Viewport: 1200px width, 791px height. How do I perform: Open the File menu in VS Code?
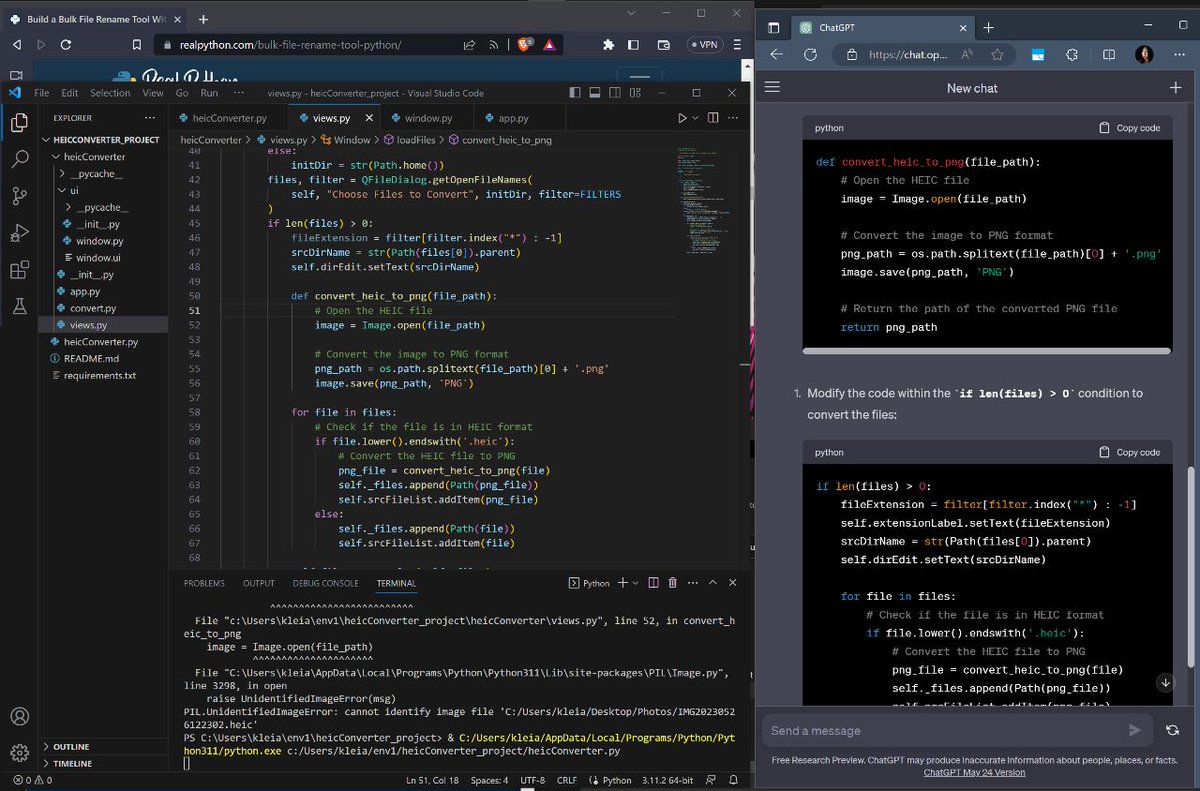tap(42, 93)
